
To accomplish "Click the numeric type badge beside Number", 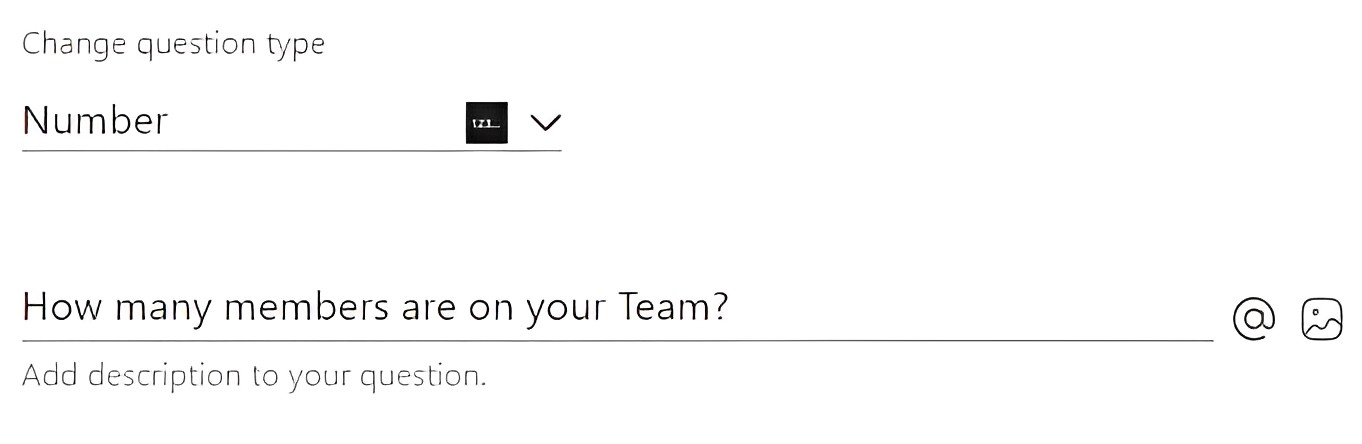I will click(487, 122).
